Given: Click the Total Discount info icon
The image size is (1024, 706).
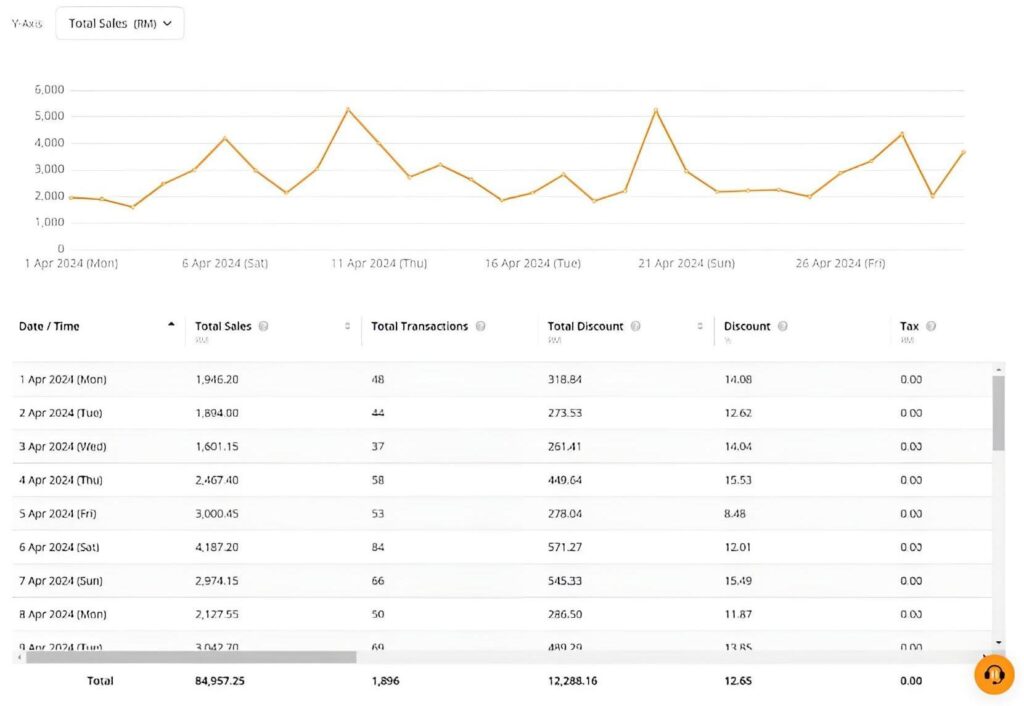Looking at the screenshot, I should coord(638,325).
